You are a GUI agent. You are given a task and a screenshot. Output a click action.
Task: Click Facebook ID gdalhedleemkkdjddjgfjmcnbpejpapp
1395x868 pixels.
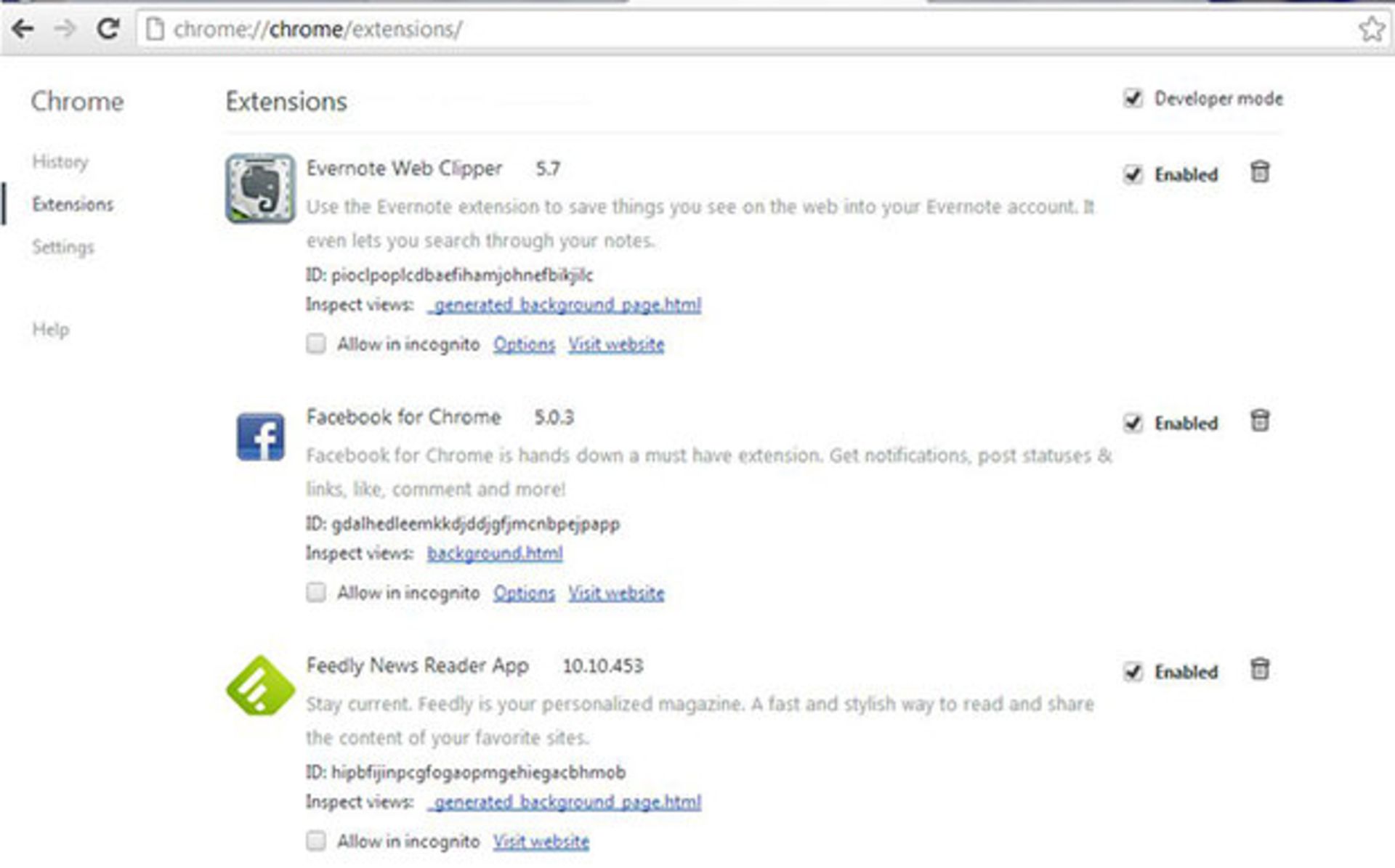click(476, 524)
